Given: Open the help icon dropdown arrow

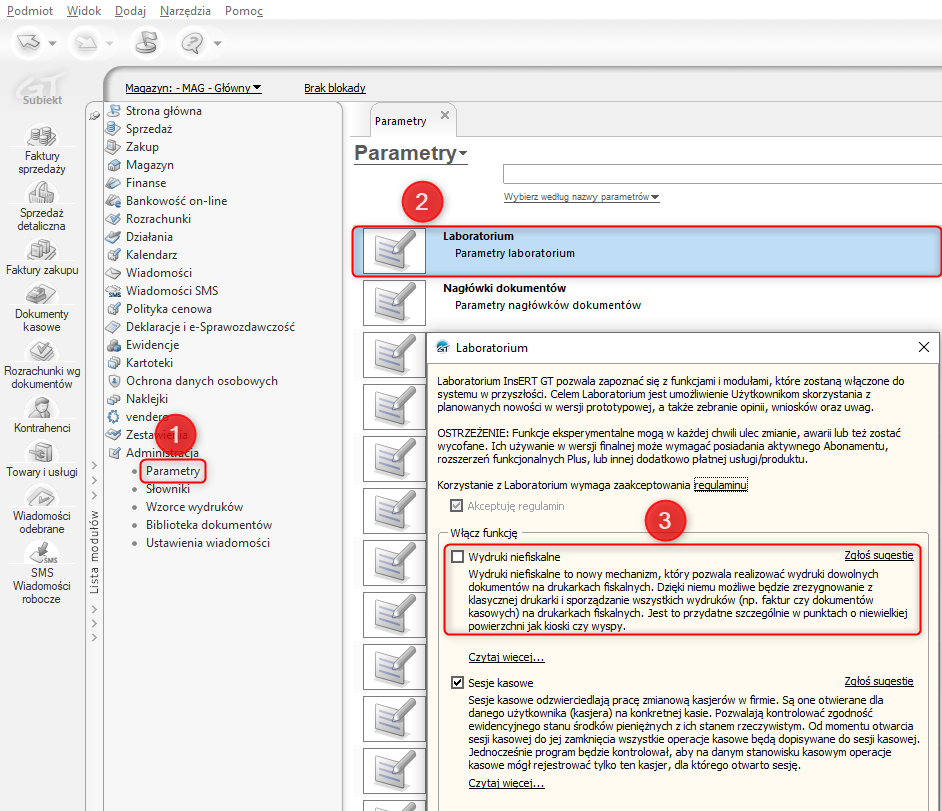Looking at the screenshot, I should (x=217, y=43).
